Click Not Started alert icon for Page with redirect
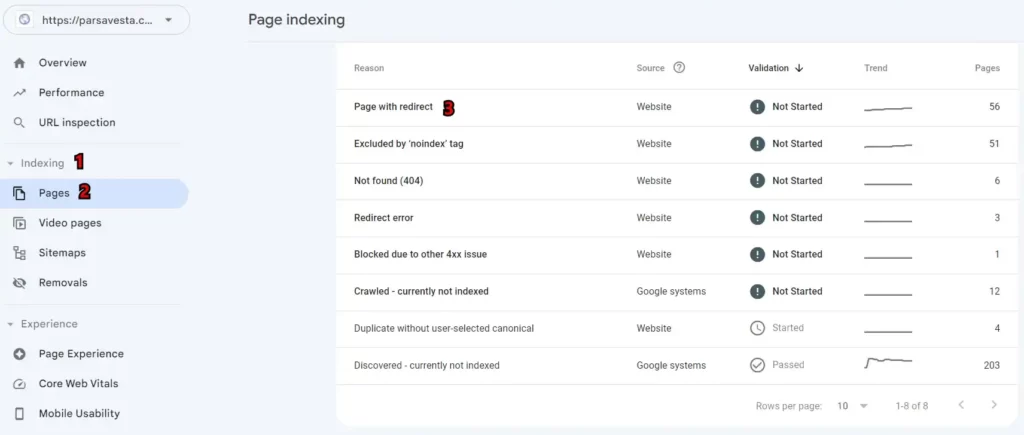The image size is (1024, 435). click(757, 107)
